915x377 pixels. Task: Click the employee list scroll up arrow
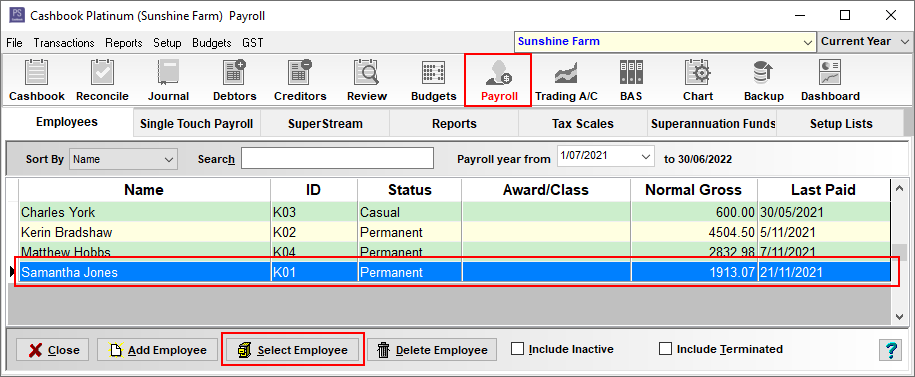click(x=899, y=188)
